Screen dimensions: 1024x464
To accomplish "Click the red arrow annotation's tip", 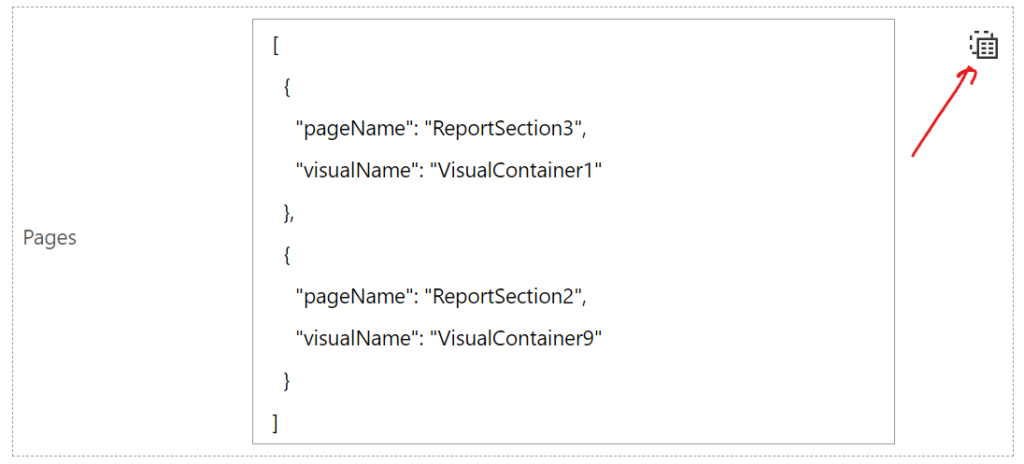I will point(974,69).
